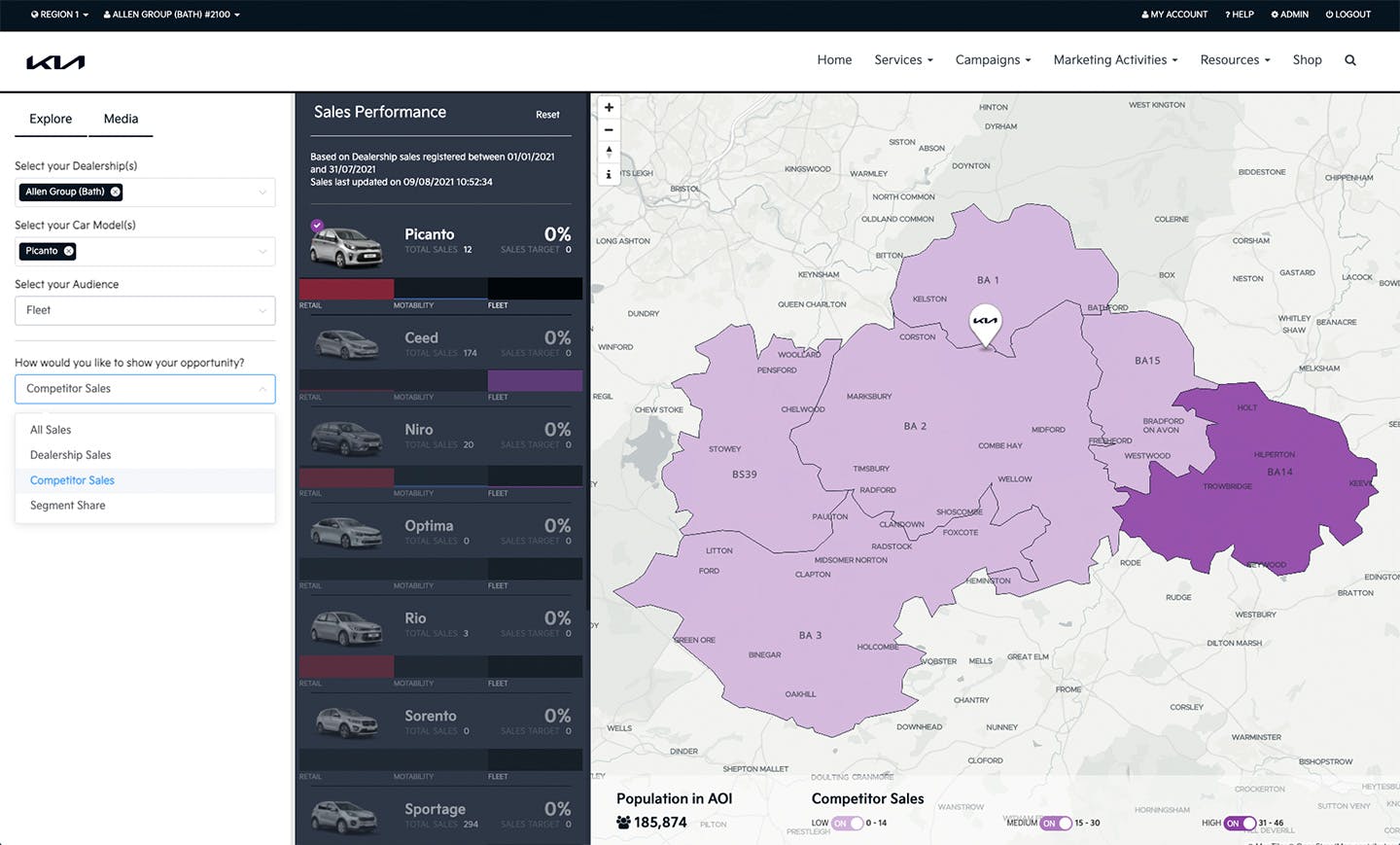Open the Help link

(1240, 15)
